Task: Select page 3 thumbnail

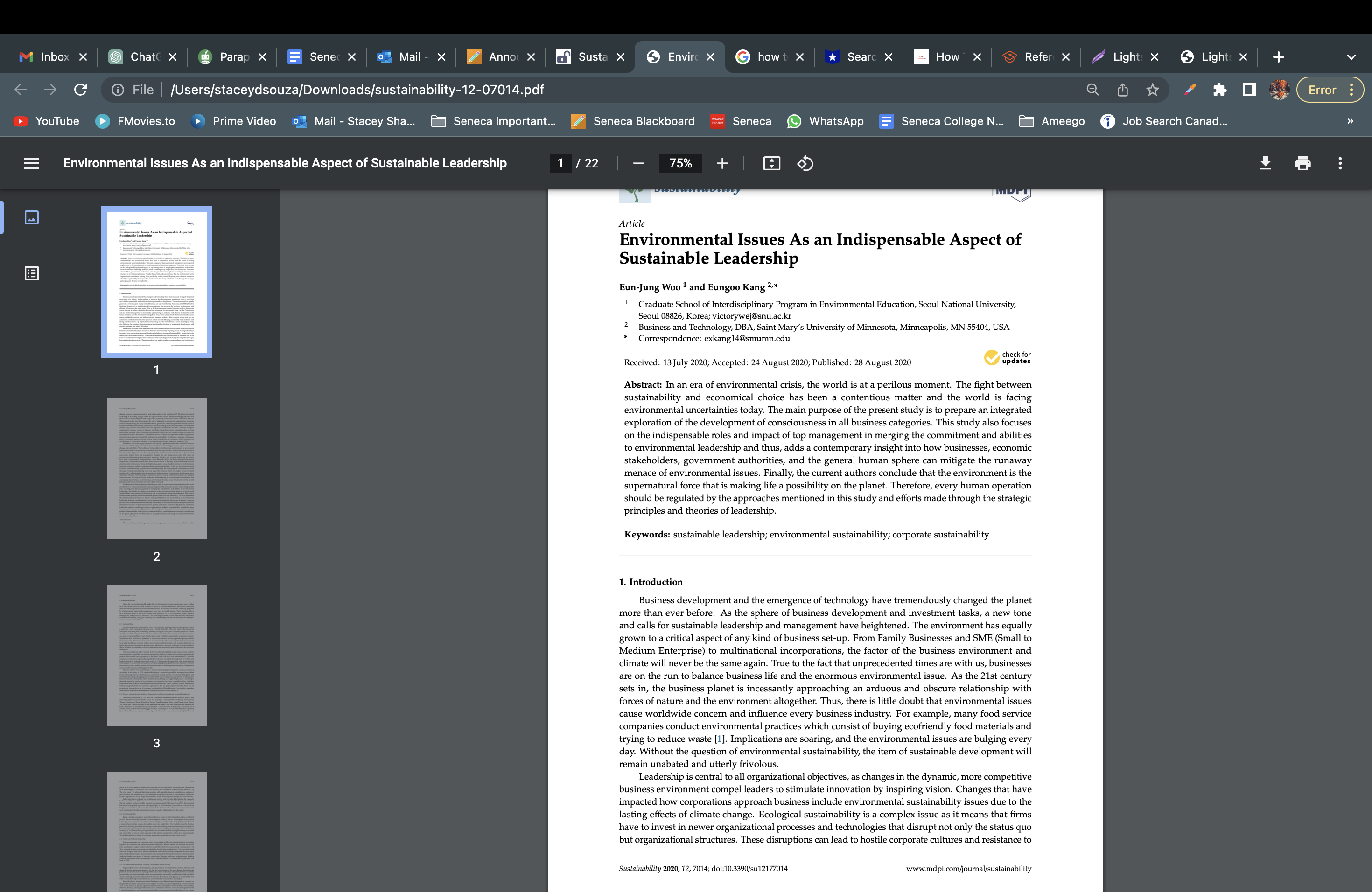Action: (x=157, y=655)
